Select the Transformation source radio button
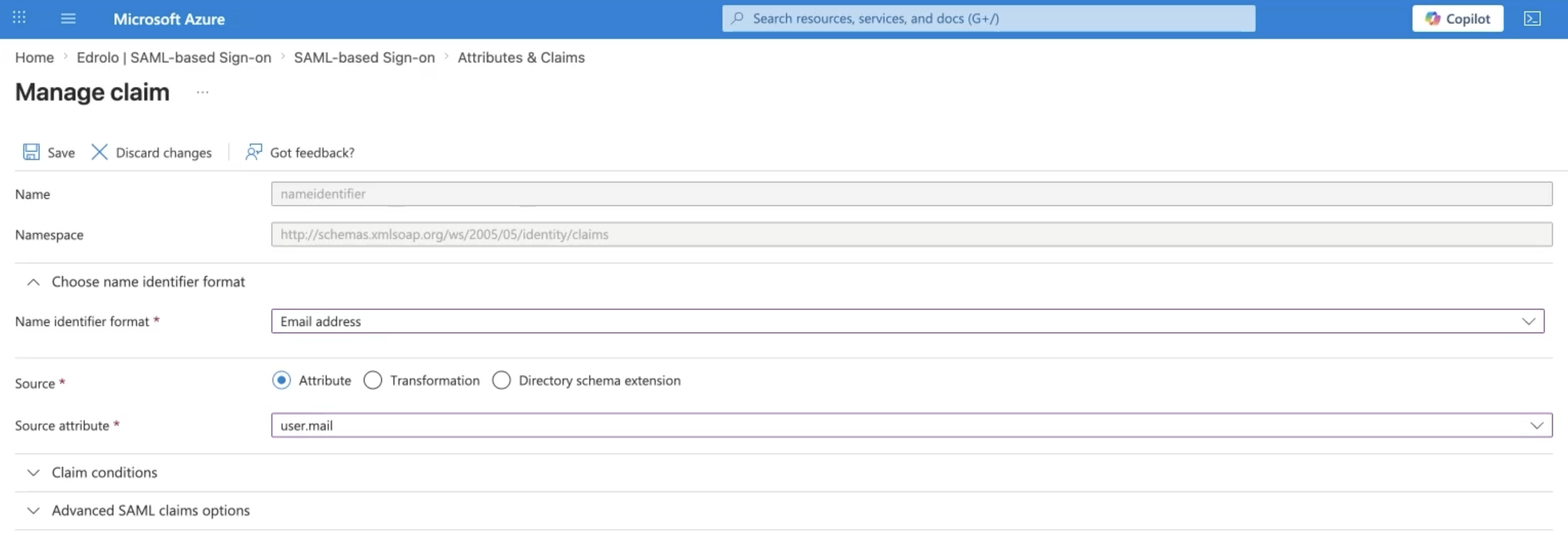Image resolution: width=1568 pixels, height=558 pixels. pyautogui.click(x=373, y=380)
